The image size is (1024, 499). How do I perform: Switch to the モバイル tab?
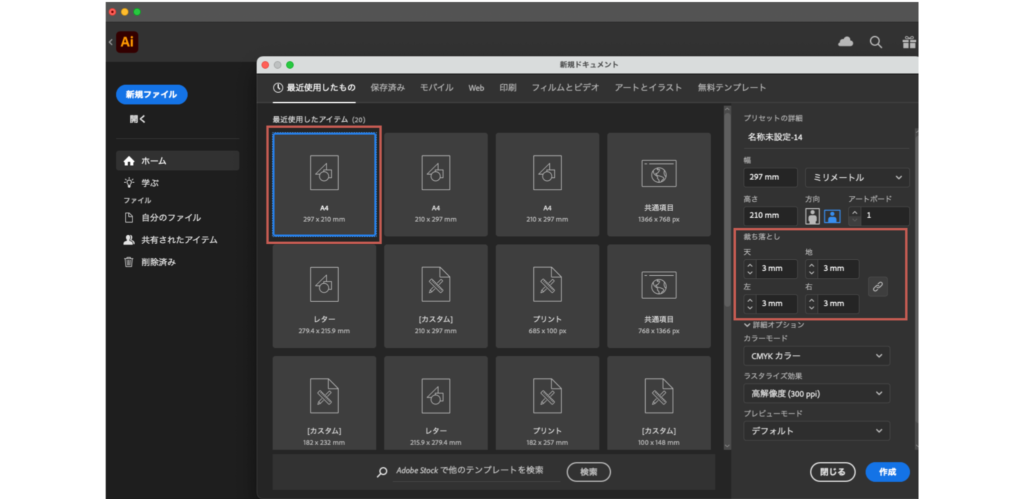[436, 88]
